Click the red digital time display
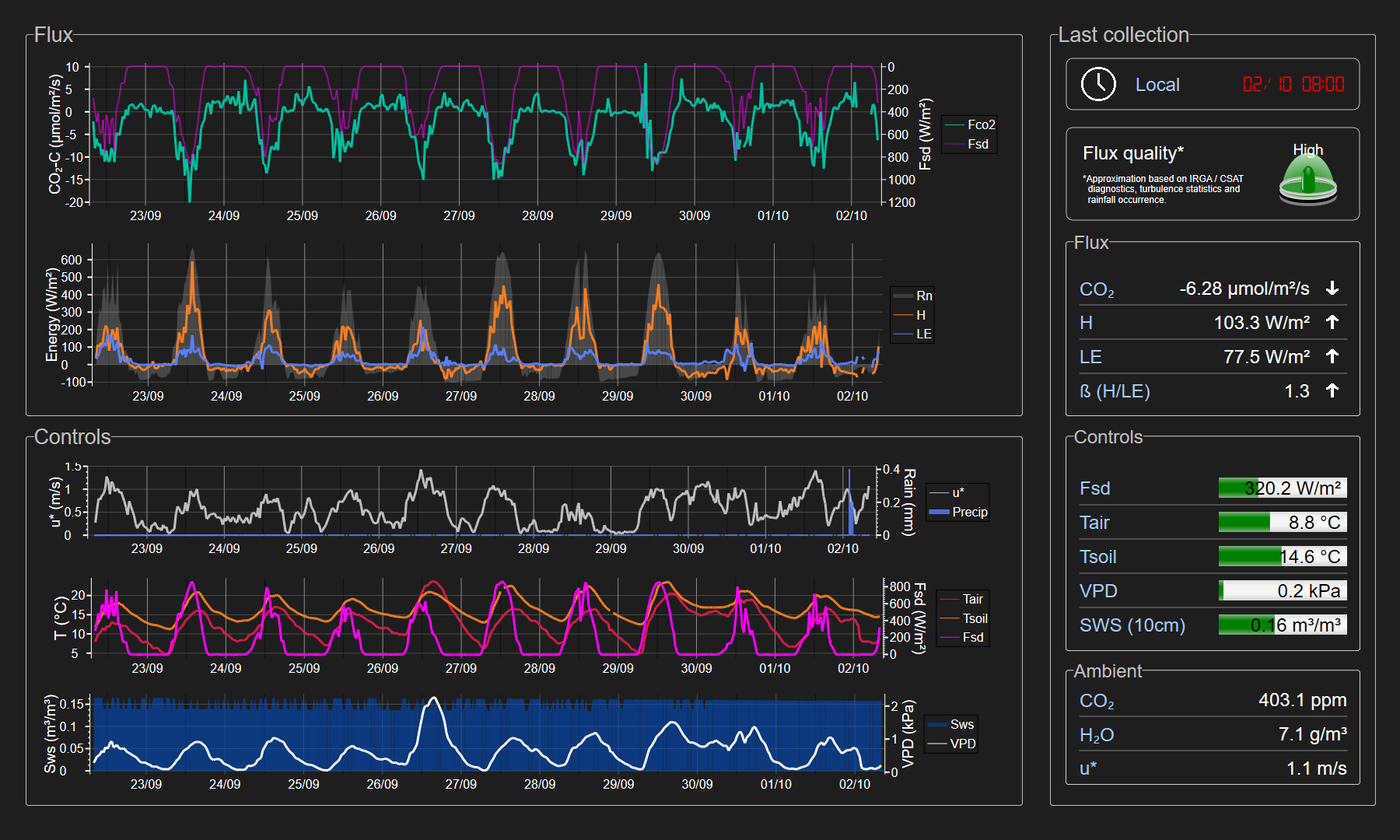The width and height of the screenshot is (1400, 840). pos(1293,84)
